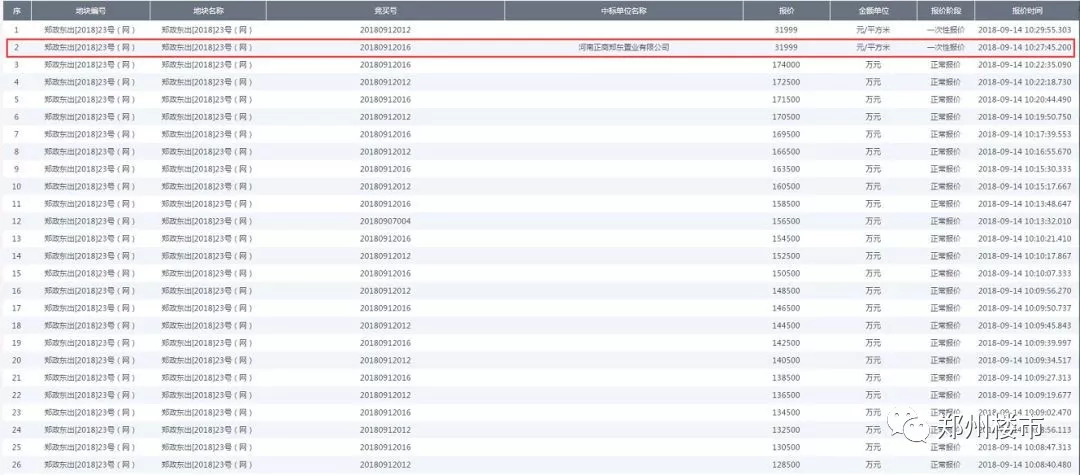The width and height of the screenshot is (1080, 475).
Task: Click timestamp 2018-09-14 10:10:07.333
Action: click(1024, 273)
